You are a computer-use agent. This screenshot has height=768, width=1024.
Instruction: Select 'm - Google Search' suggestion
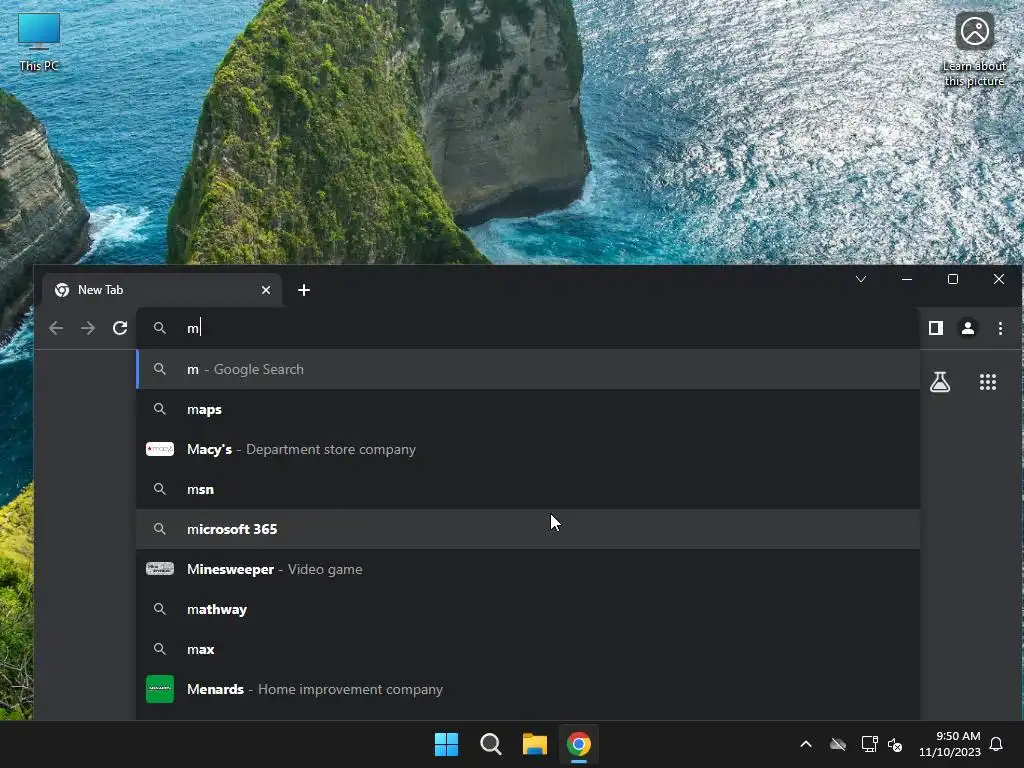pos(528,369)
